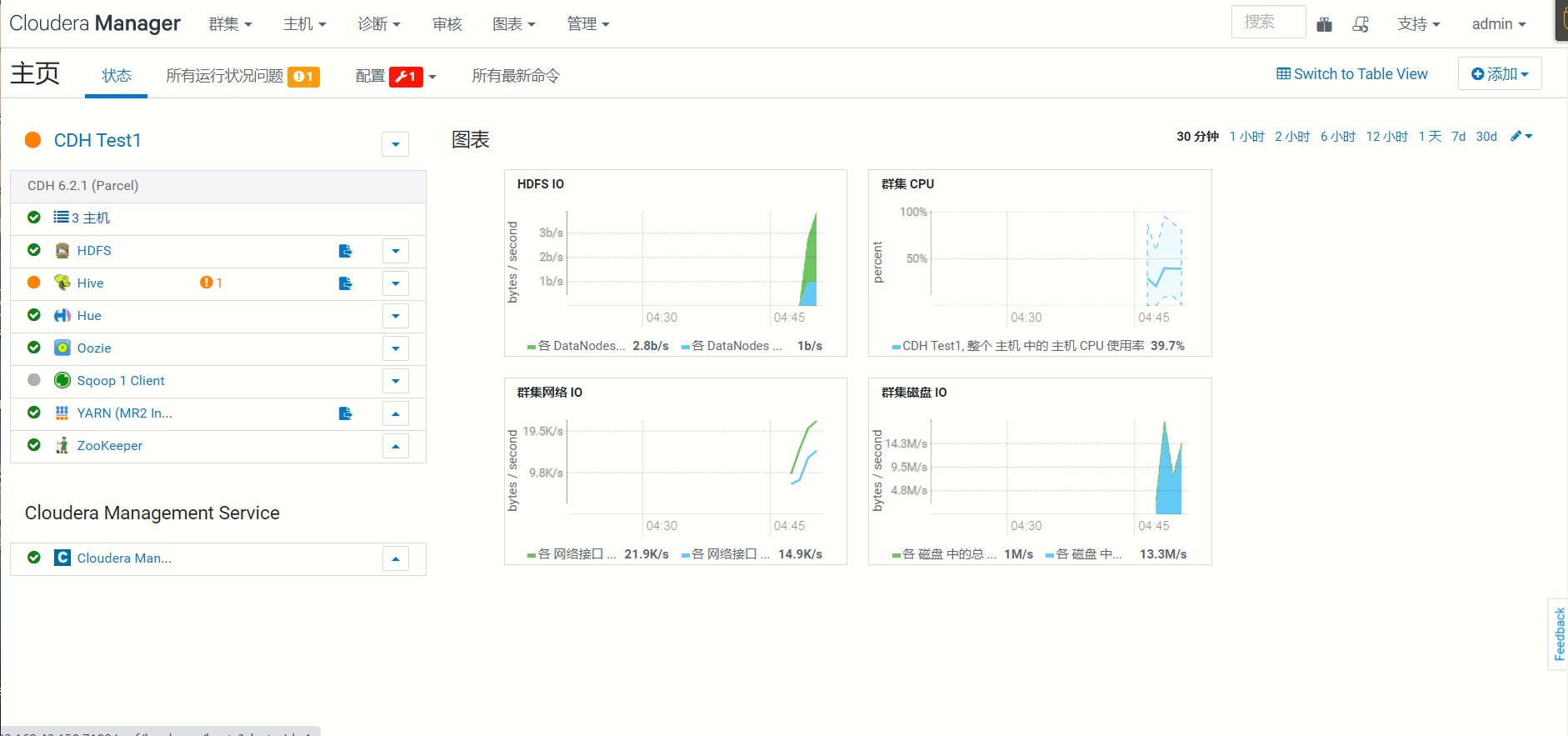
Task: Open the 管理 menu
Action: tap(588, 24)
